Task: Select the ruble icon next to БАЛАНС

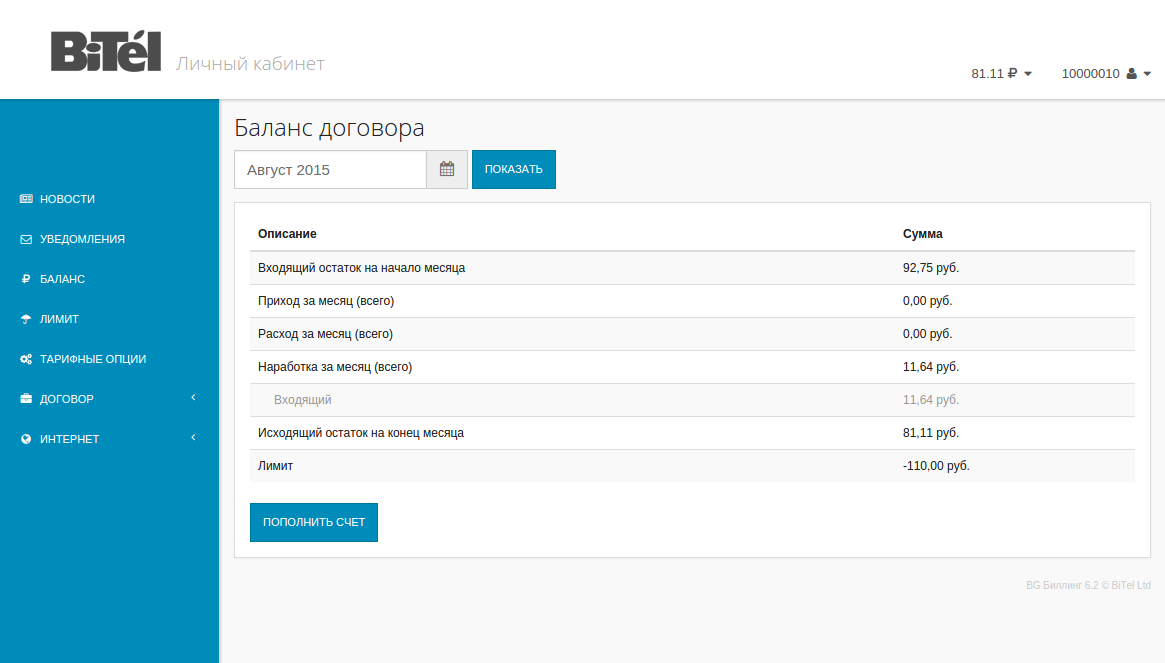Action: 24,279
